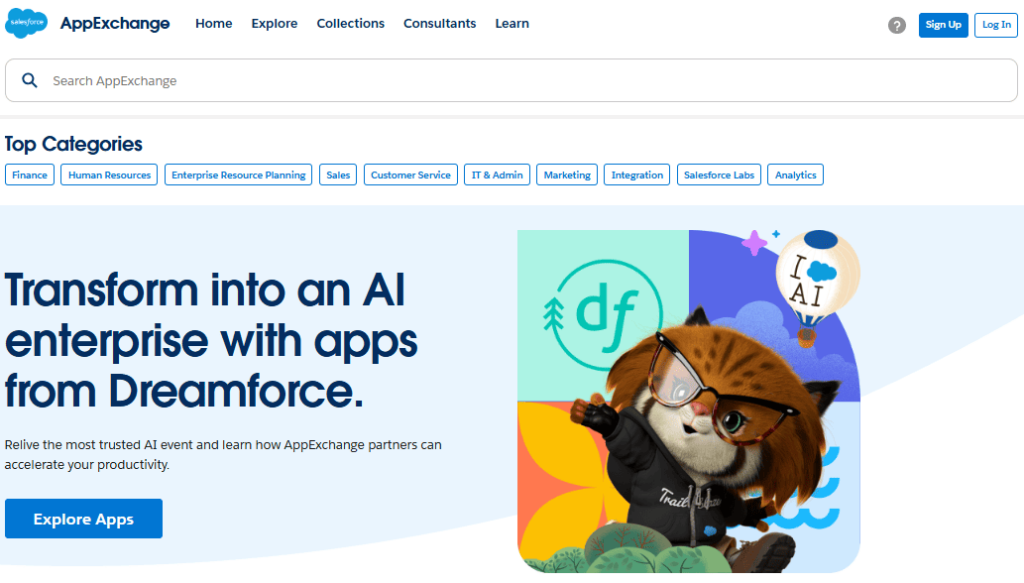The image size is (1024, 583).
Task: Open Enterprise Resource Planning category
Action: point(238,175)
